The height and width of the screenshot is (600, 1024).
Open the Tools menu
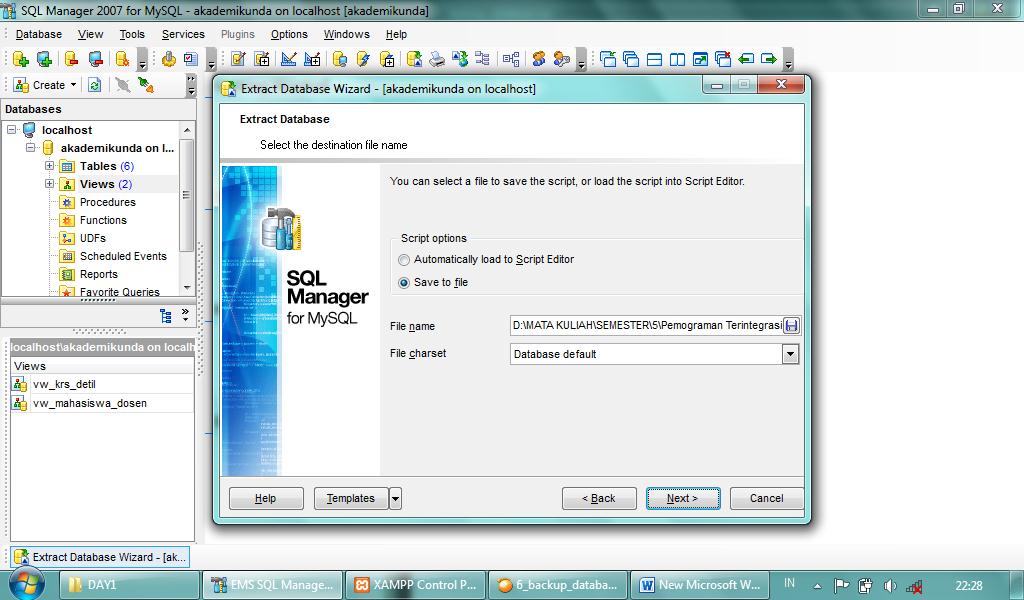coord(132,34)
